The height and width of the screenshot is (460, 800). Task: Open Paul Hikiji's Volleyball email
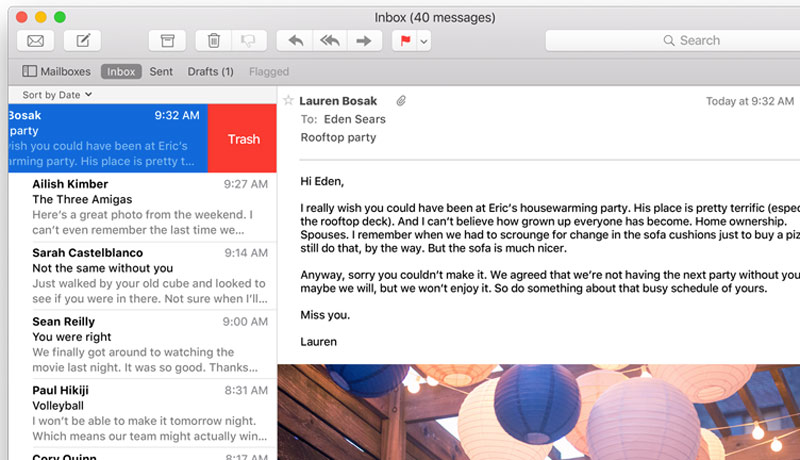point(143,413)
